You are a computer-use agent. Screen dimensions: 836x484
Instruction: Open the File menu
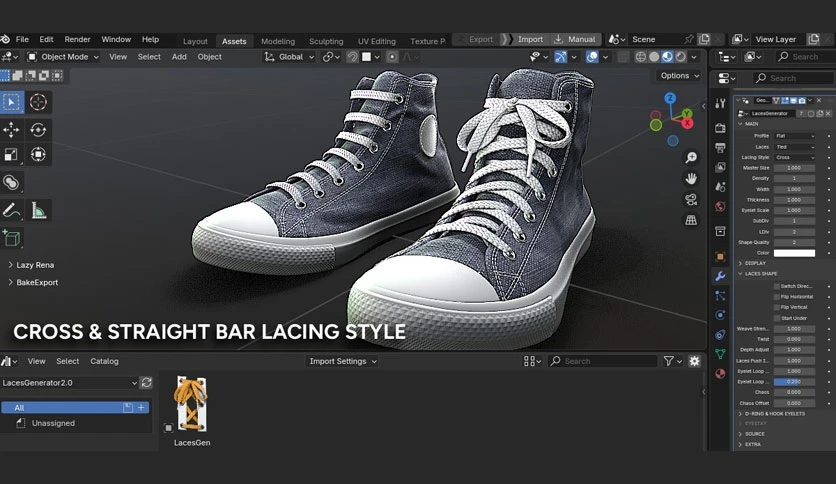[x=22, y=39]
